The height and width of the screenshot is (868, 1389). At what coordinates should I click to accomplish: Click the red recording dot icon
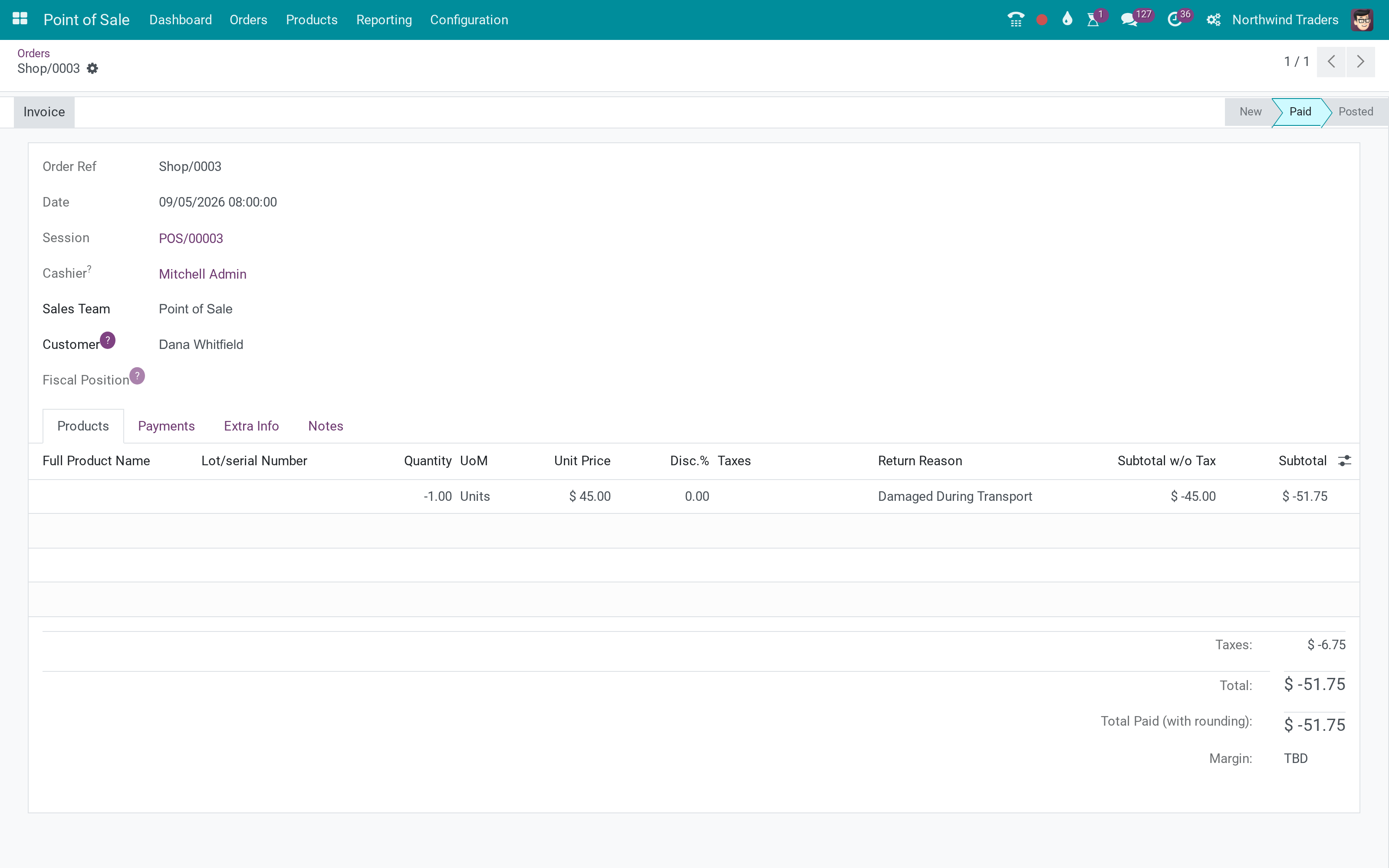[1042, 20]
